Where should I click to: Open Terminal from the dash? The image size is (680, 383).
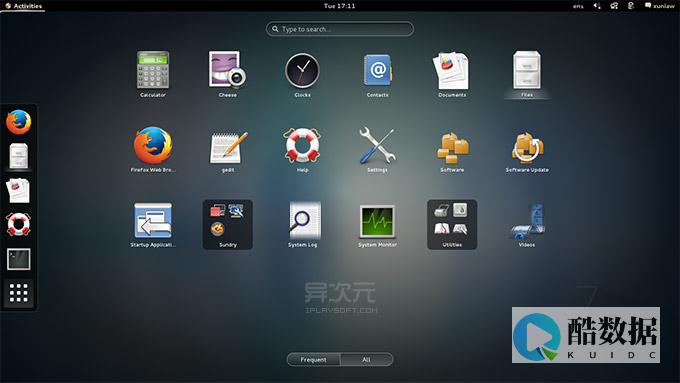pos(19,259)
